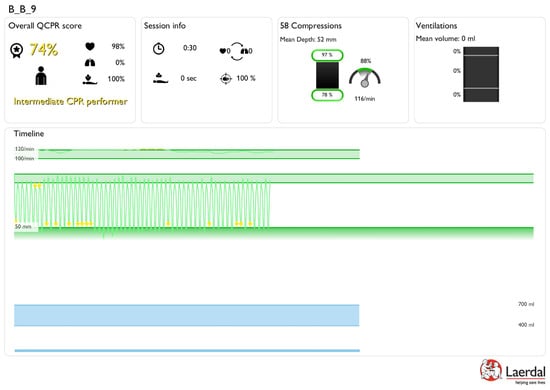
Task: Click the 78 % depth indicator pill
Action: tap(327, 95)
